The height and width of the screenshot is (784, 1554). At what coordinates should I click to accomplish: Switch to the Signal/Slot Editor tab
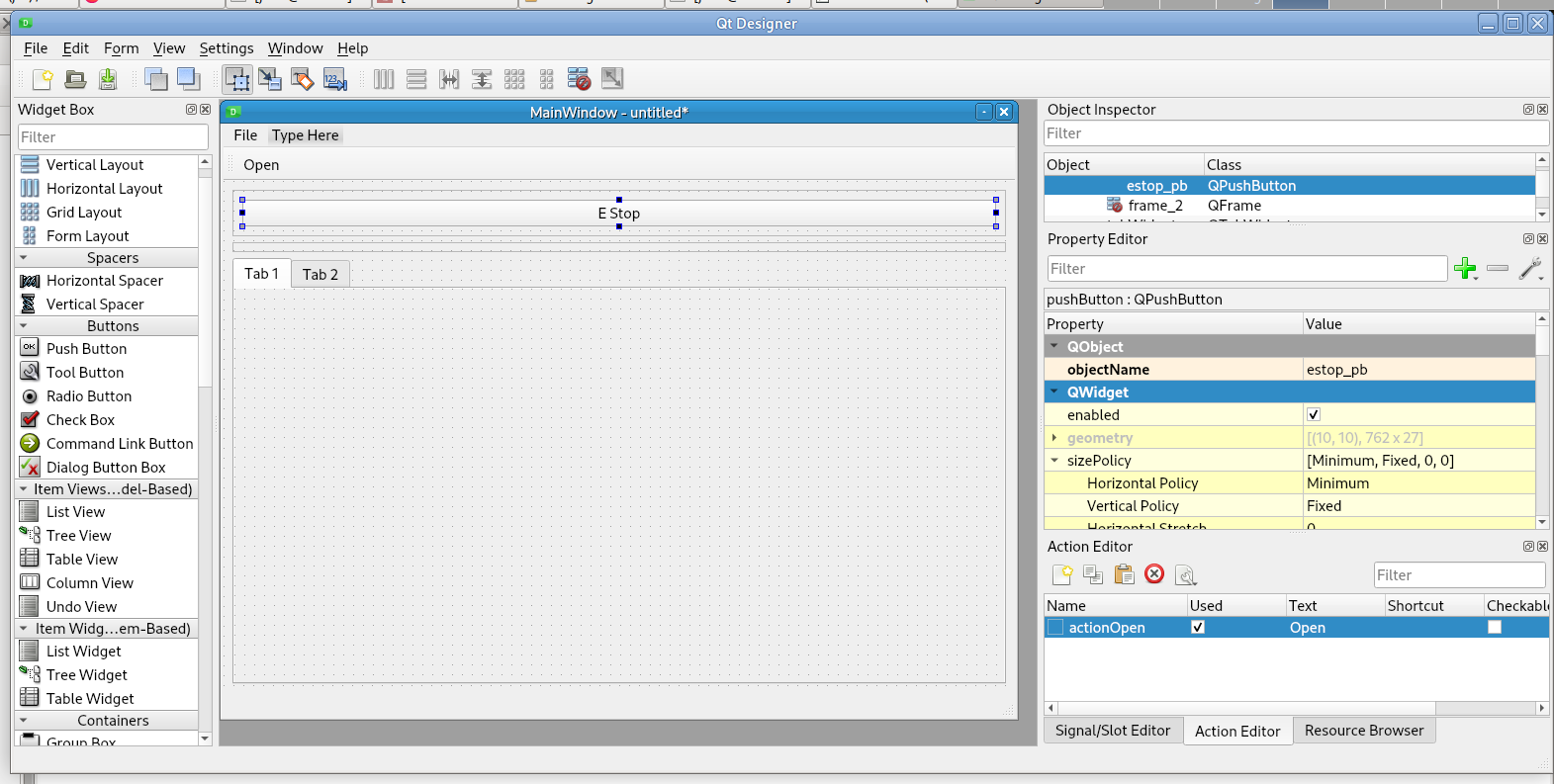click(1112, 731)
